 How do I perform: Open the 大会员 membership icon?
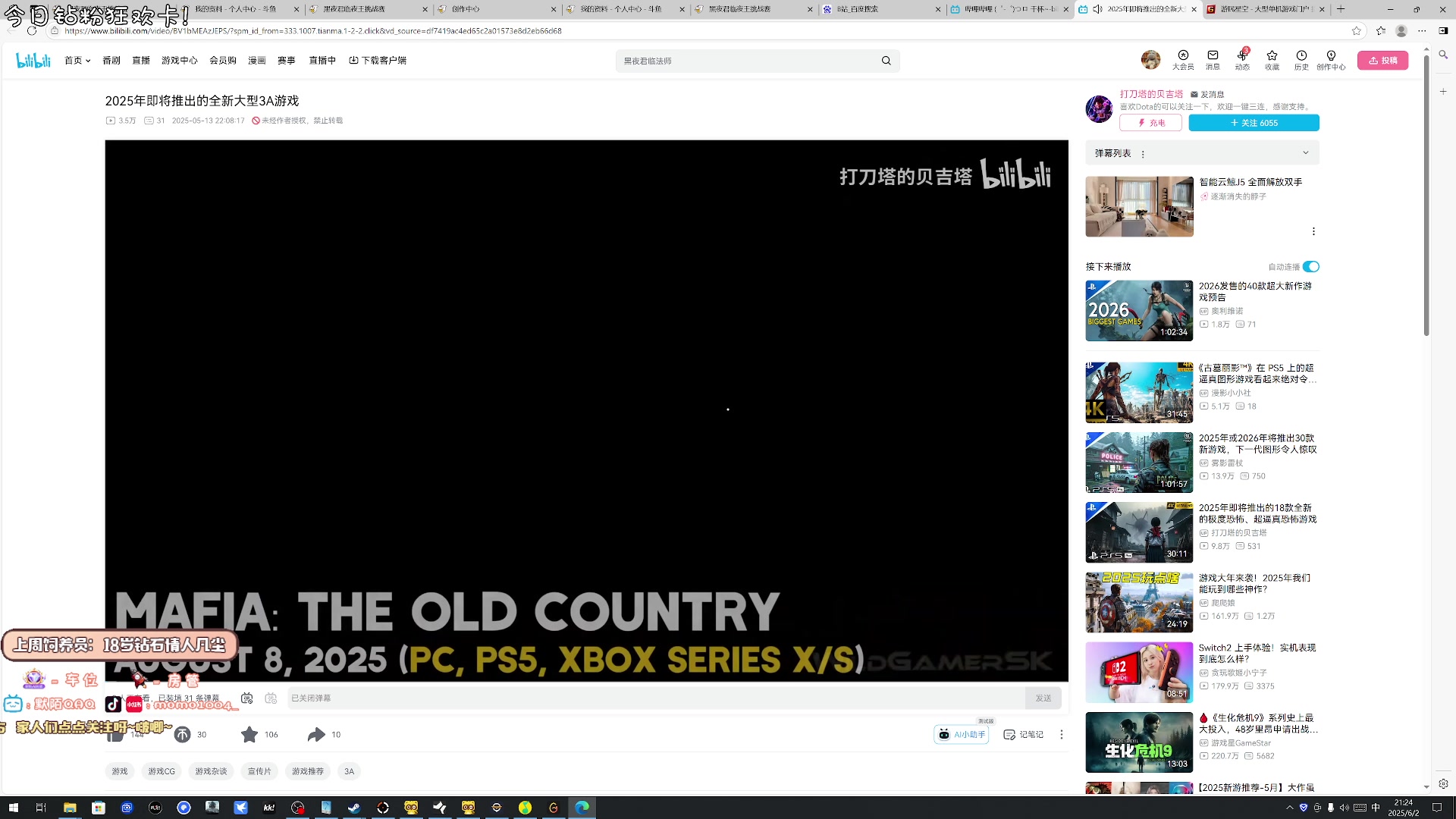[x=1183, y=60]
